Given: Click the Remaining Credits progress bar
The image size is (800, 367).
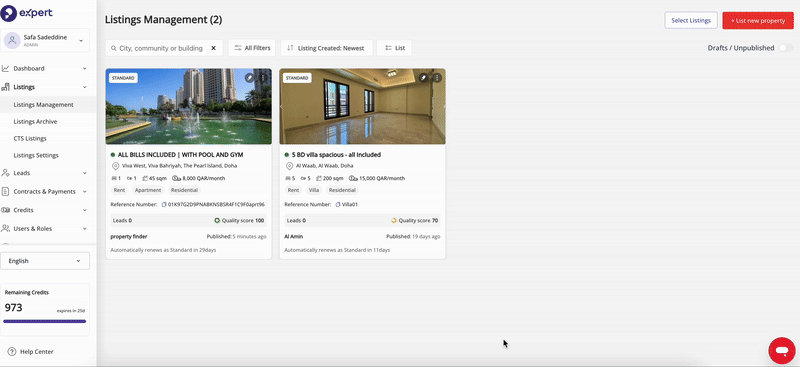Looking at the screenshot, I should coord(44,321).
